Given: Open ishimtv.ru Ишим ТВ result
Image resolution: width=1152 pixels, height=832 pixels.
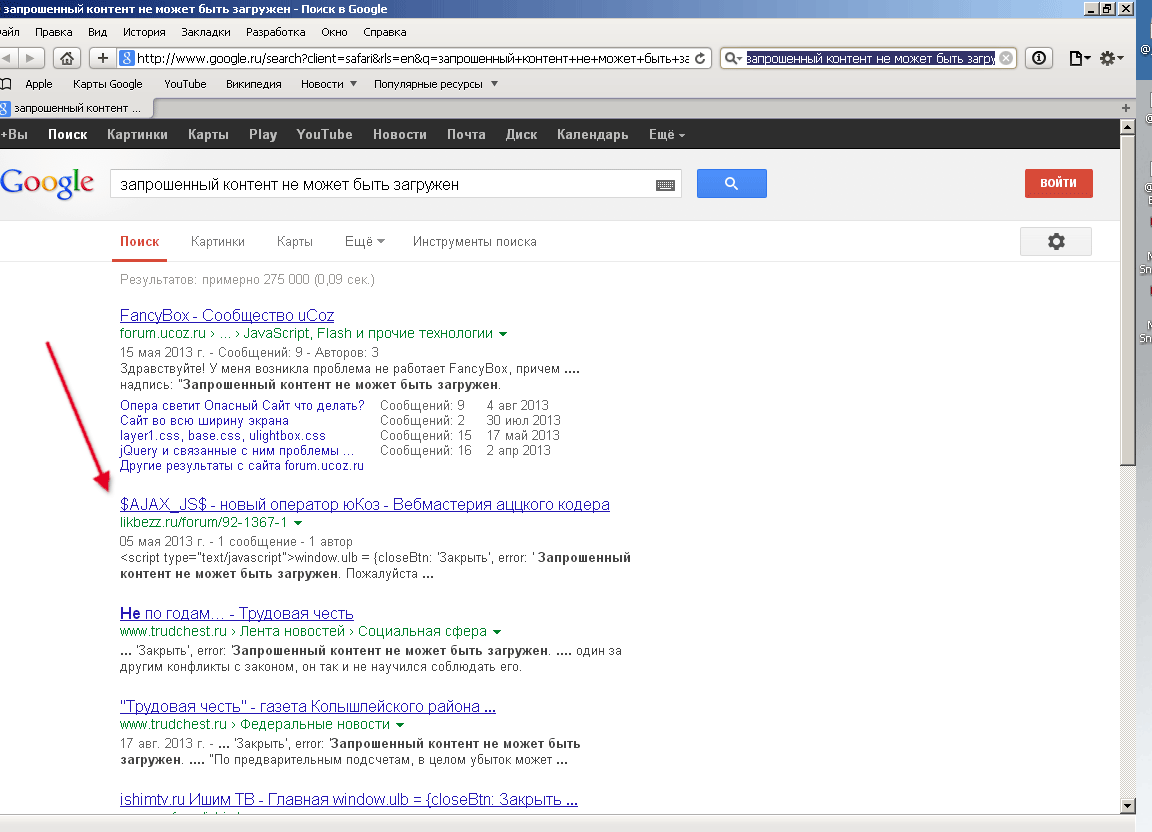Looking at the screenshot, I should tap(349, 800).
